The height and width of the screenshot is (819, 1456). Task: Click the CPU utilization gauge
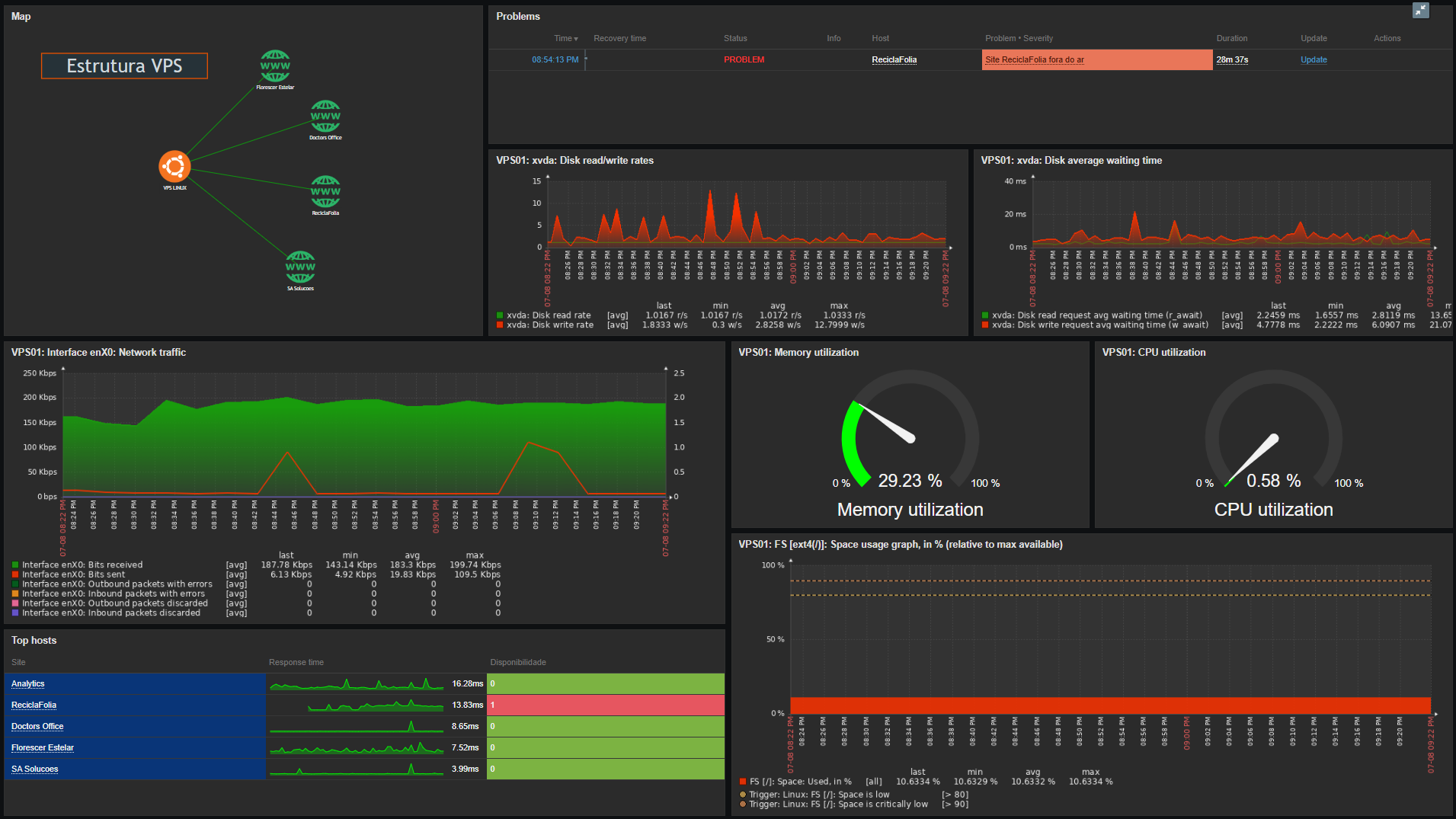pyautogui.click(x=1273, y=430)
